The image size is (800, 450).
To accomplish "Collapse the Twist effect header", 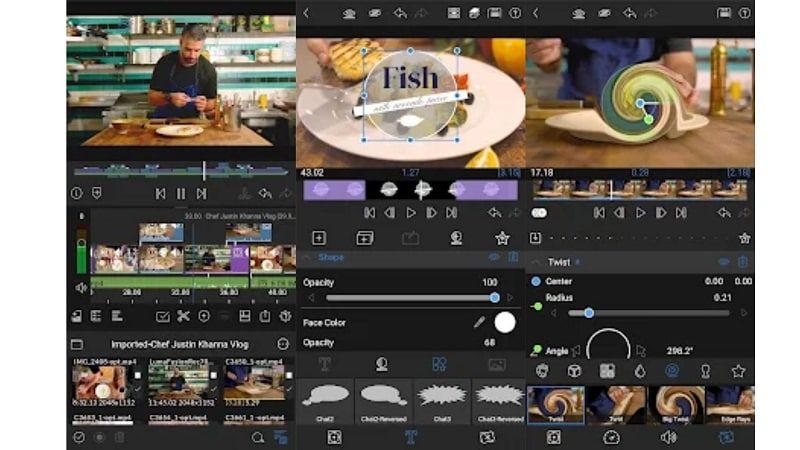I will tap(535, 262).
